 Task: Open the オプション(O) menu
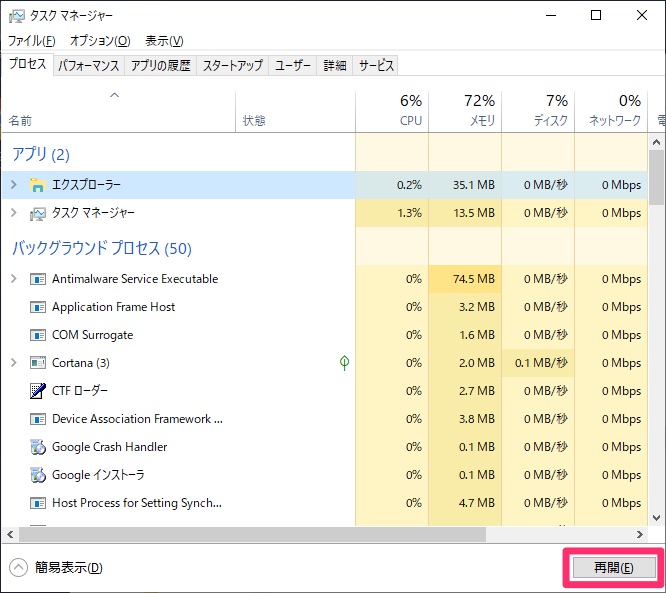(100, 41)
